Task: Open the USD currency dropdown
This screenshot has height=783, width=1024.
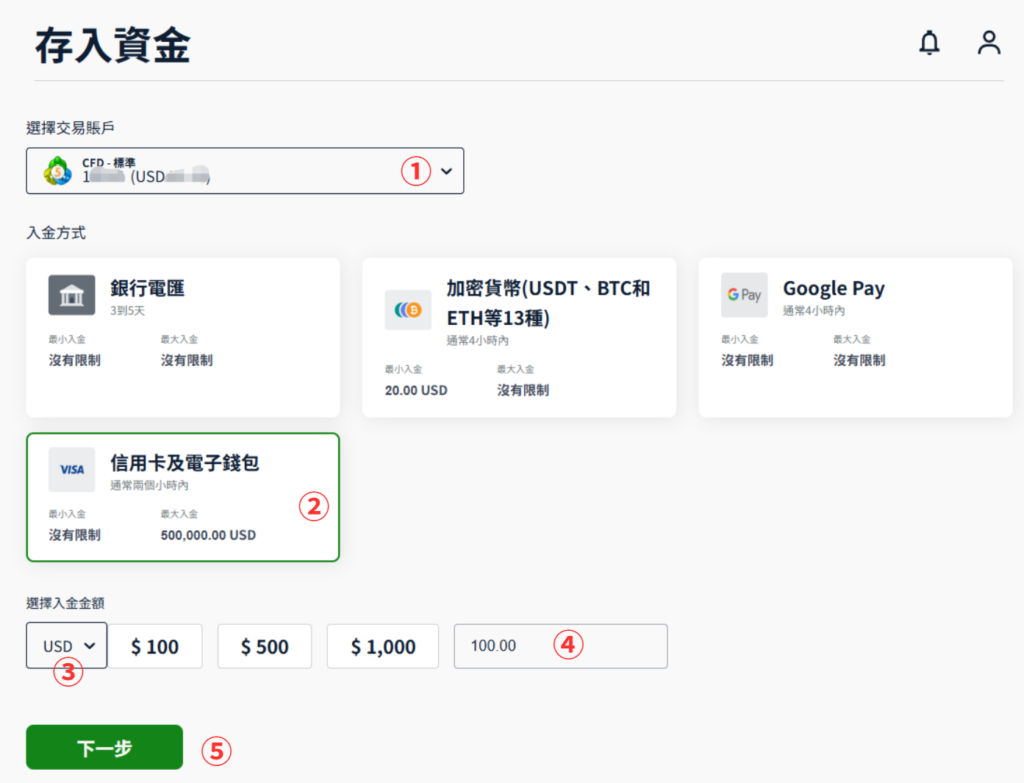Action: click(x=66, y=645)
